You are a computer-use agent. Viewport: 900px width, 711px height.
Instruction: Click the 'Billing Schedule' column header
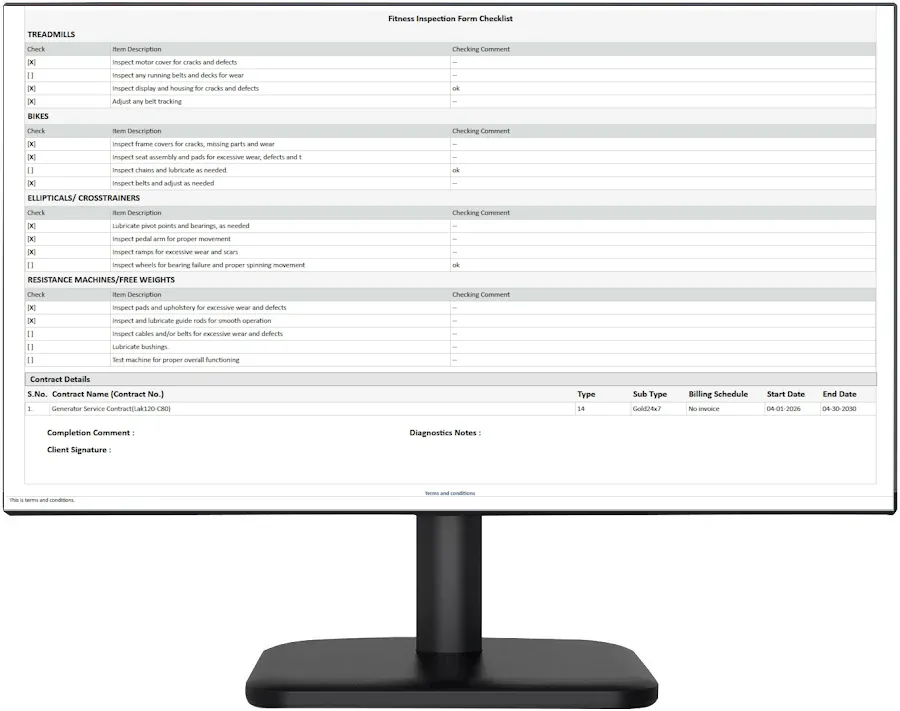click(718, 394)
